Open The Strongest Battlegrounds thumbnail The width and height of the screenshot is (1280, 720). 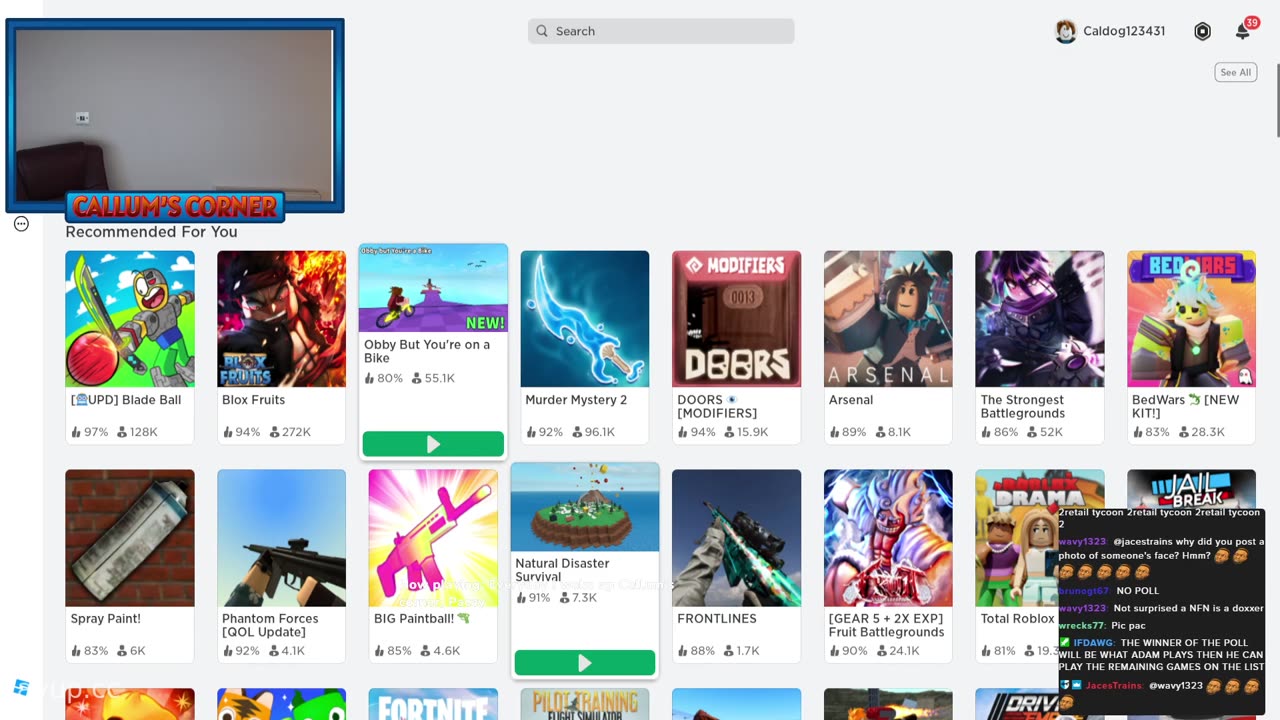coord(1040,318)
